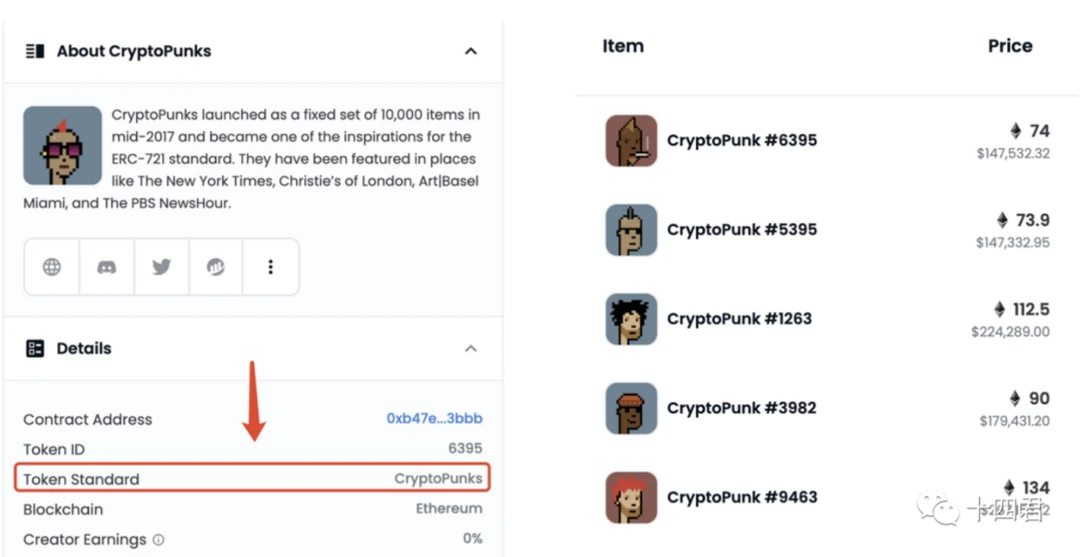Open the three-dot more options menu
The width and height of the screenshot is (1080, 557).
pos(271,267)
